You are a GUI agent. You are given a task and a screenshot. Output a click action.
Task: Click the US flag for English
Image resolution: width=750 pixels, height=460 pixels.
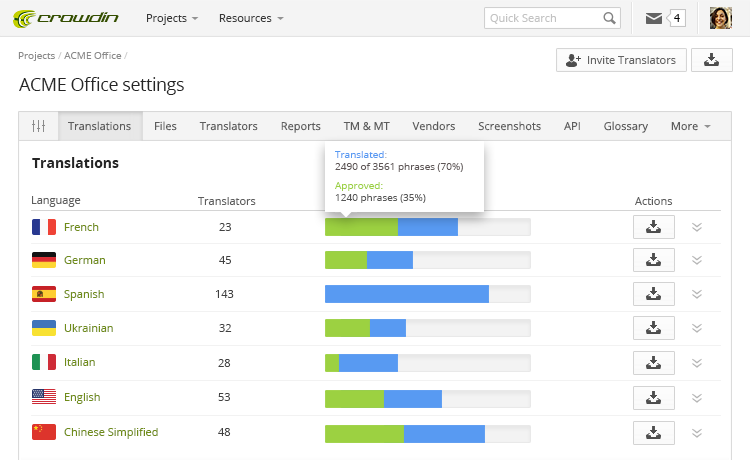[44, 397]
